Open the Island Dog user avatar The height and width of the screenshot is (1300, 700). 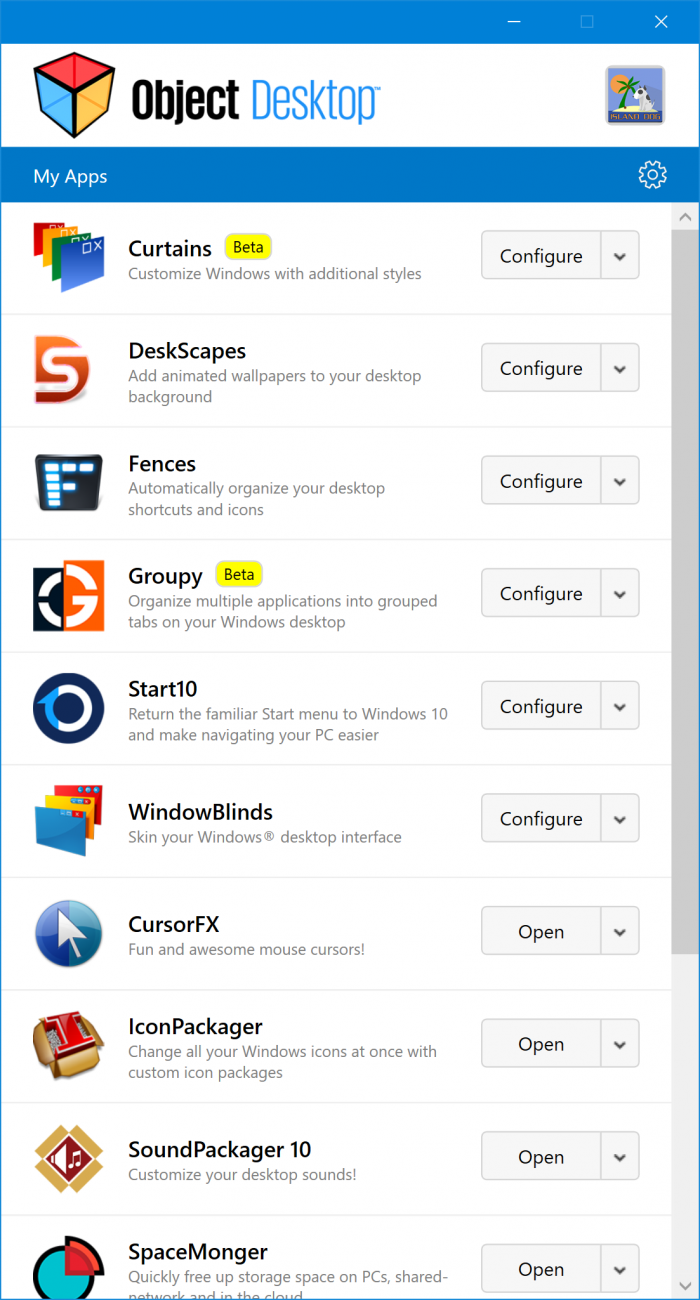[635, 96]
